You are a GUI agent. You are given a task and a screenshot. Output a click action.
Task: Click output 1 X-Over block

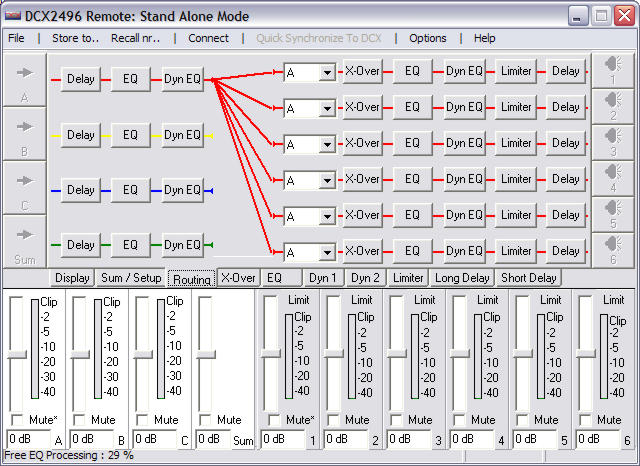tap(362, 71)
